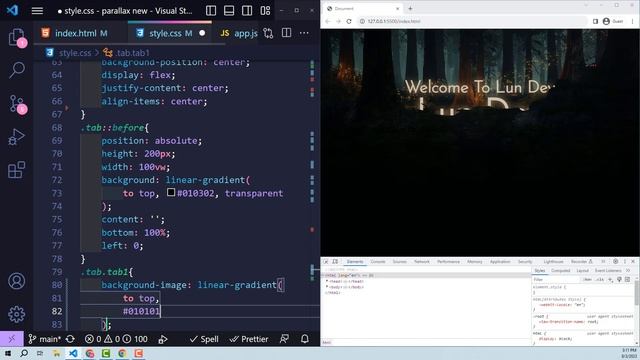The width and height of the screenshot is (640, 360).
Task: Open the Customize Layout menu
Action: [x=265, y=11]
